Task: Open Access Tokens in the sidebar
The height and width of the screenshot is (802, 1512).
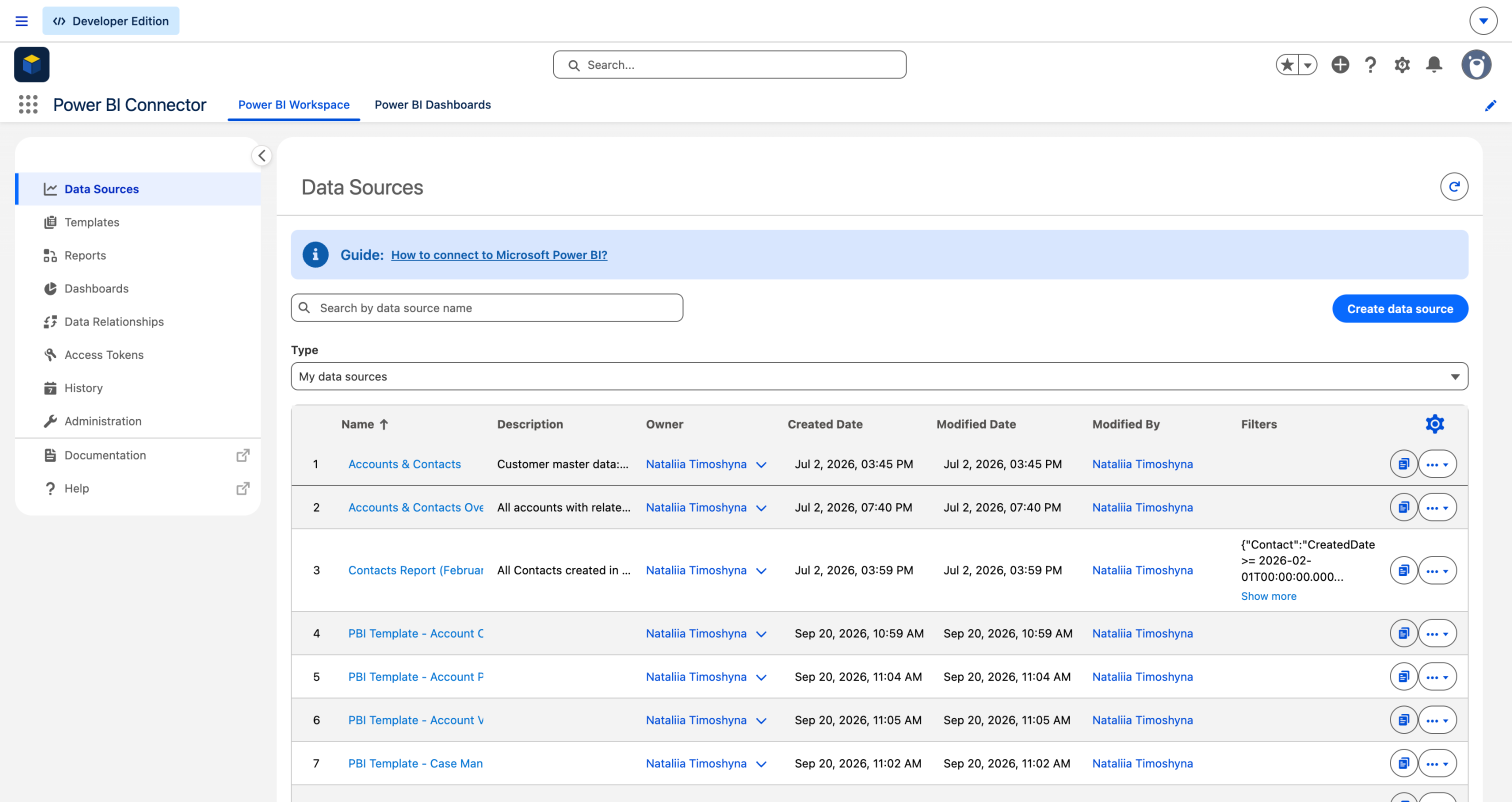Action: pos(138,354)
